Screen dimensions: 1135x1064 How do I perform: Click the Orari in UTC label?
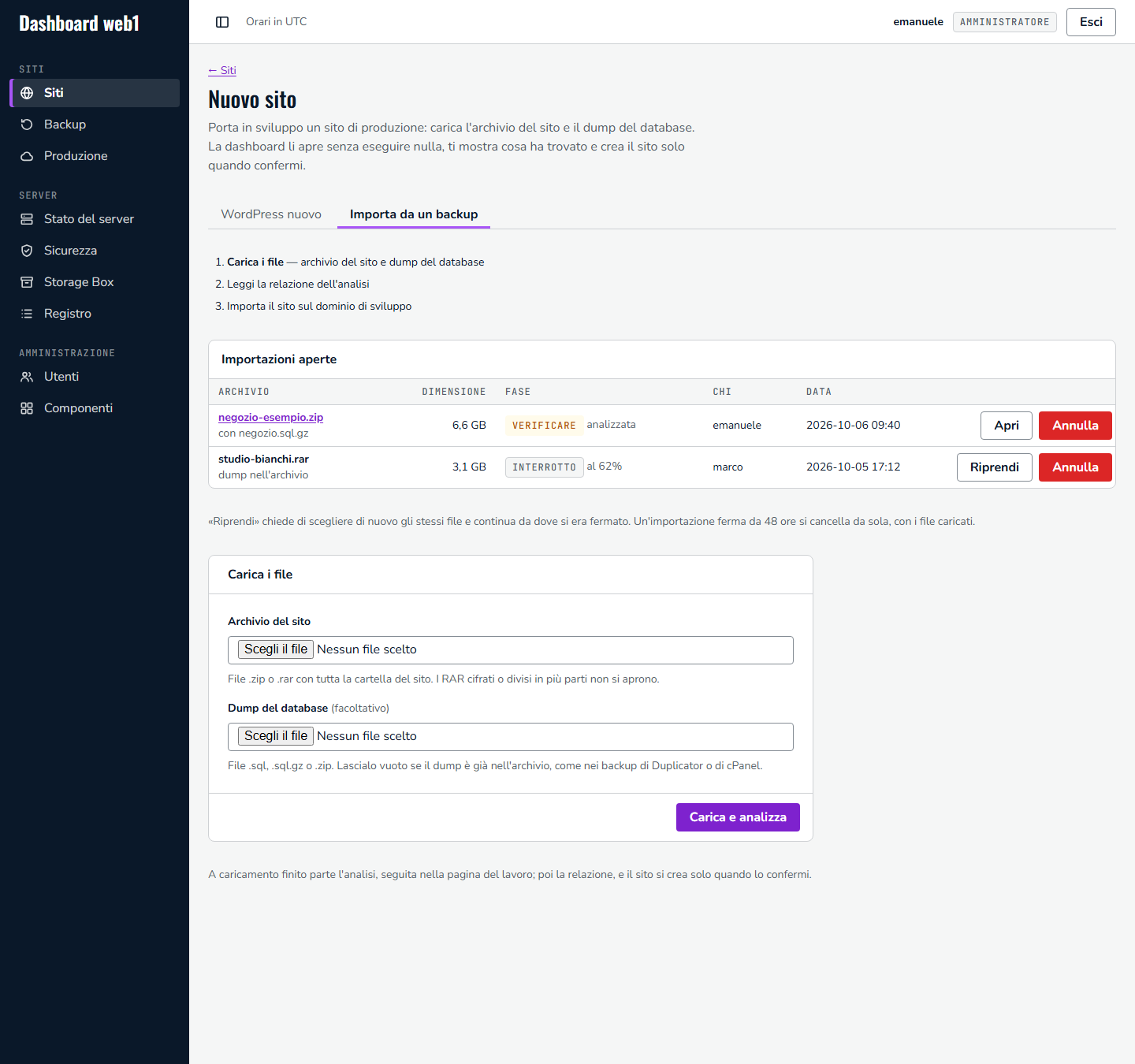(276, 22)
